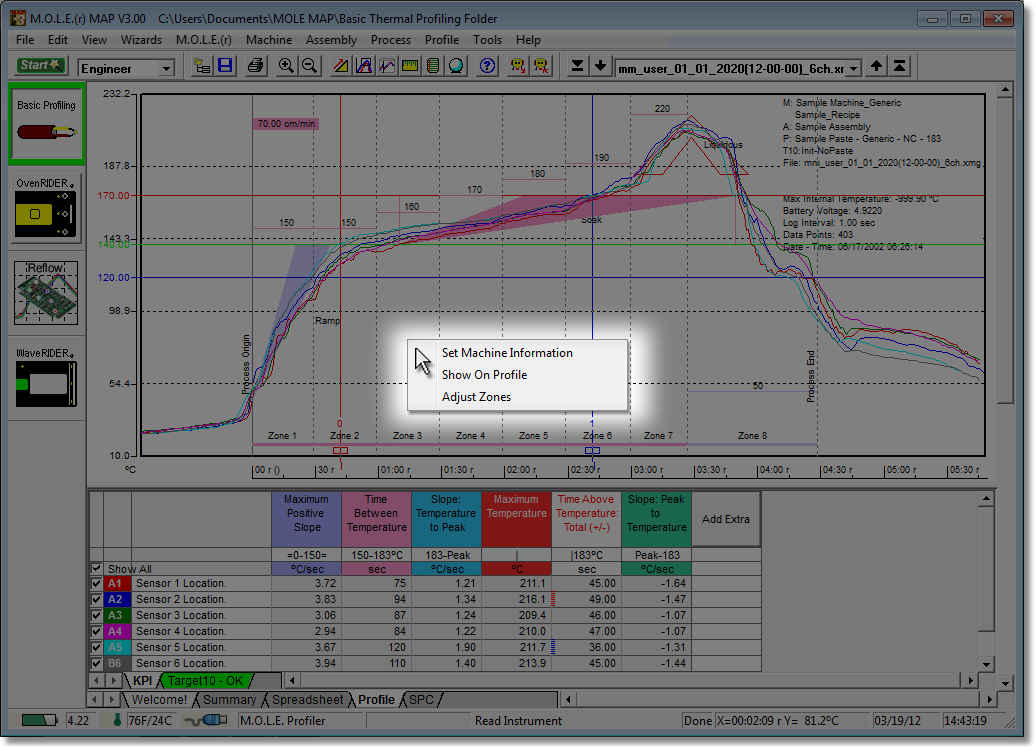Open the Wizards menu
This screenshot has height=749, width=1036.
tap(141, 40)
